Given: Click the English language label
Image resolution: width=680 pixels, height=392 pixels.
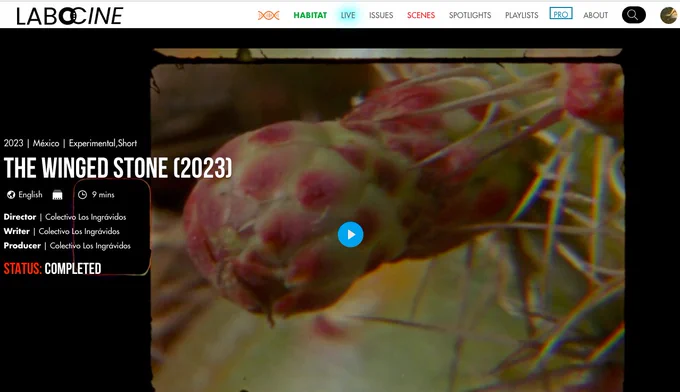Looking at the screenshot, I should 30,195.
